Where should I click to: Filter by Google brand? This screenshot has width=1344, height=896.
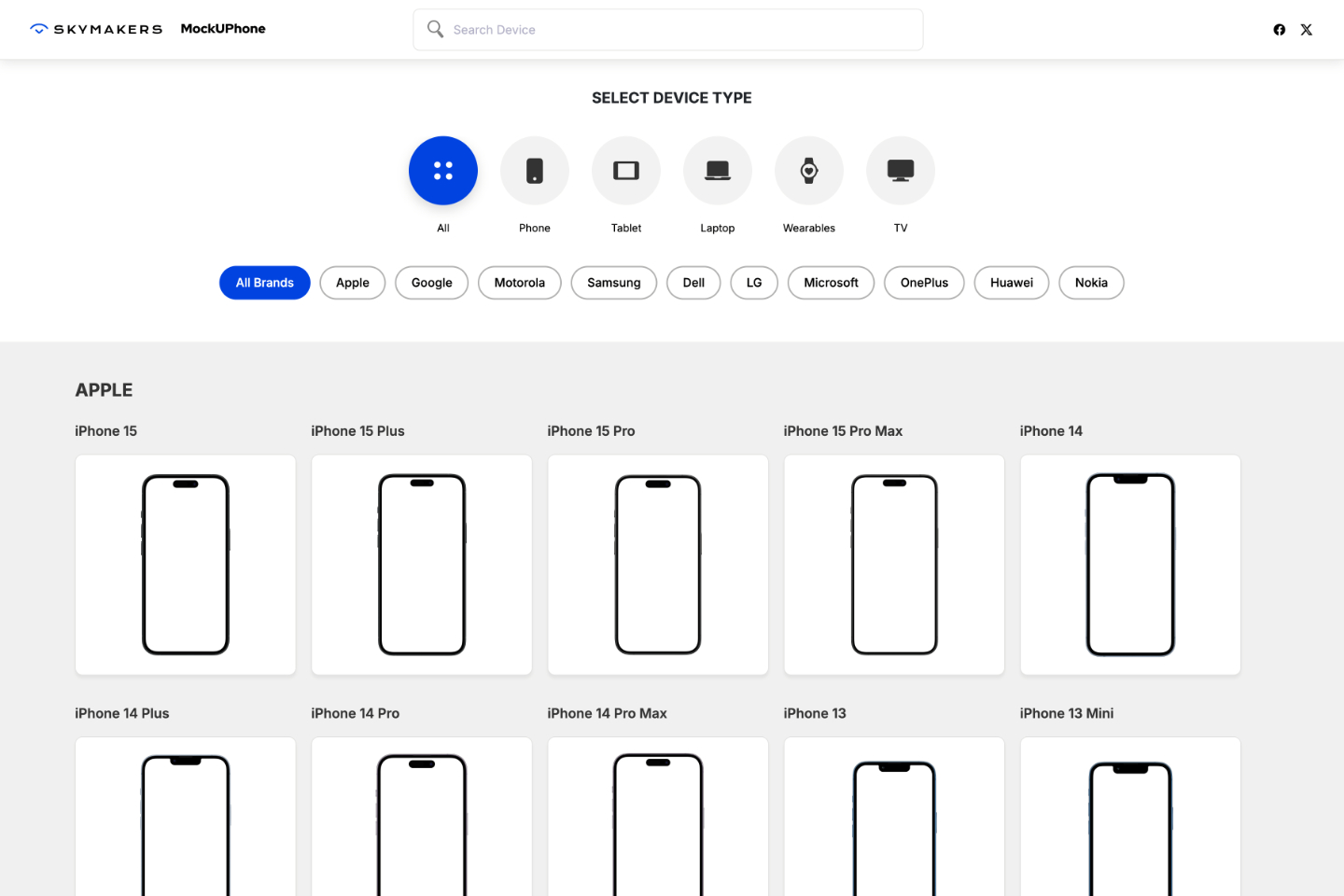(x=432, y=283)
